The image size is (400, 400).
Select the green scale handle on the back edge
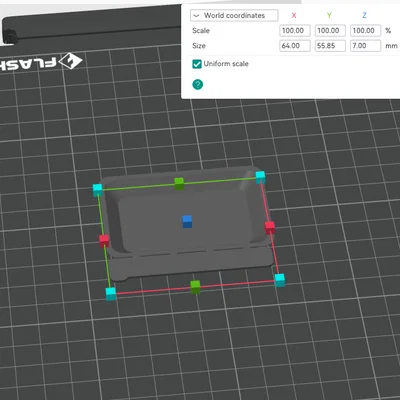tap(179, 184)
